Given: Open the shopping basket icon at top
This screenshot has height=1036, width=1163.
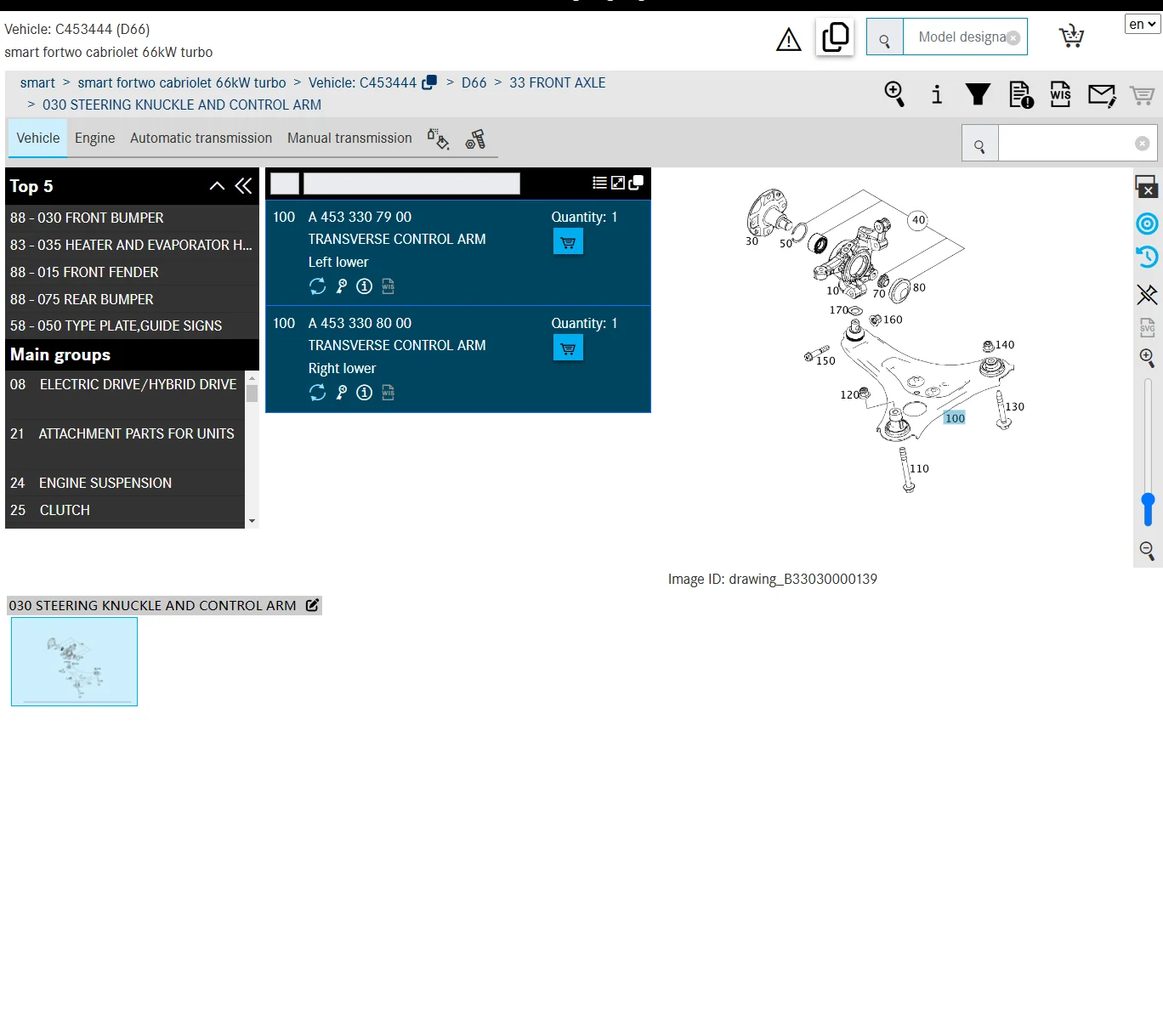Looking at the screenshot, I should tap(1071, 37).
